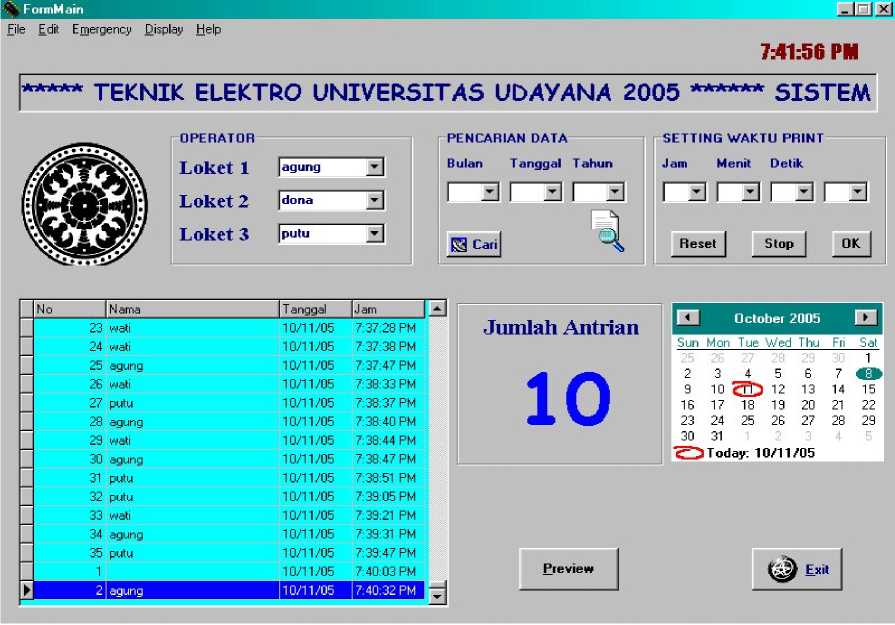Viewport: 895px width, 625px height.
Task: Open the Emergency menu
Action: pyautogui.click(x=101, y=30)
